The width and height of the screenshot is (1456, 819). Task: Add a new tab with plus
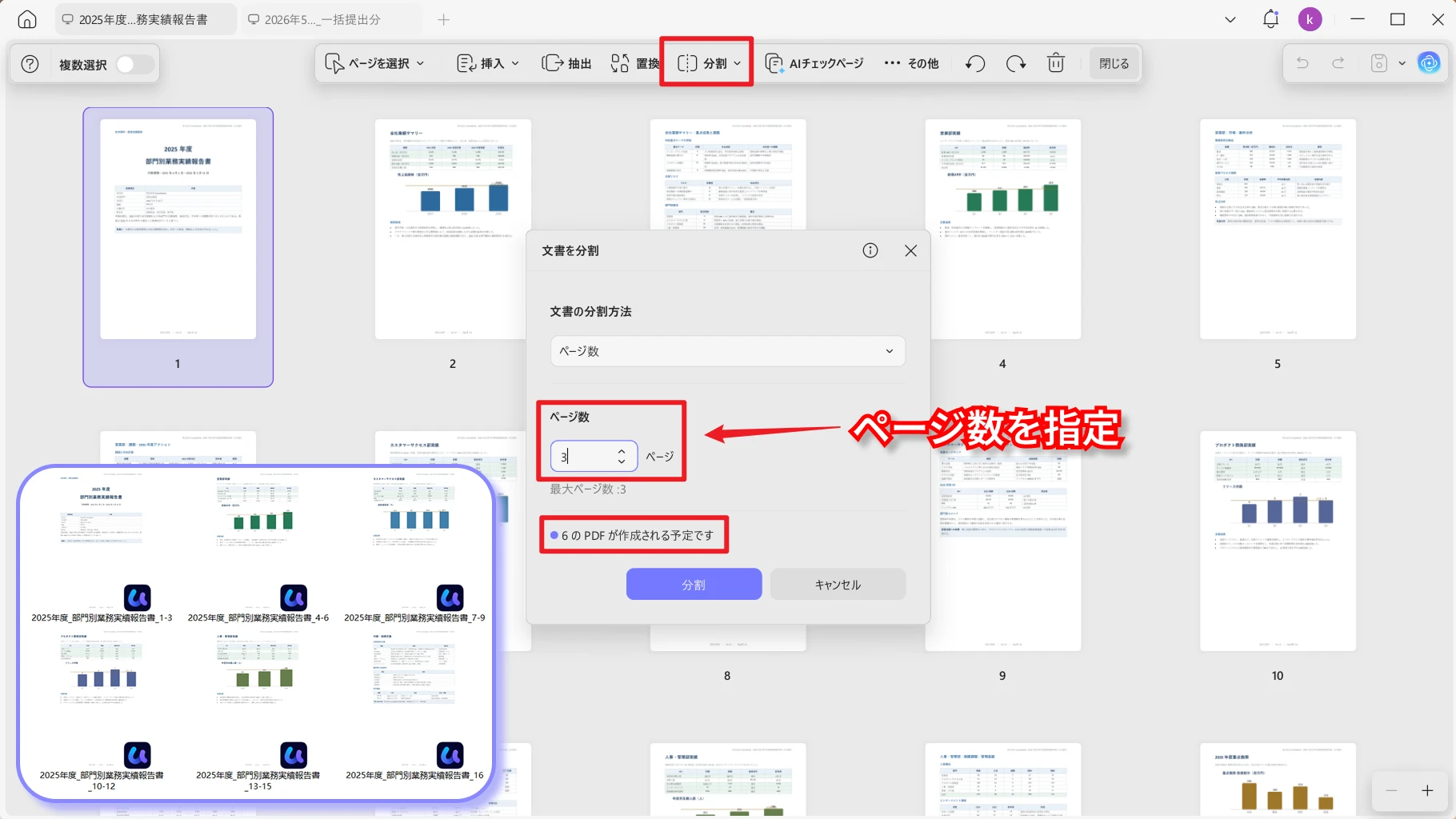pyautogui.click(x=444, y=19)
